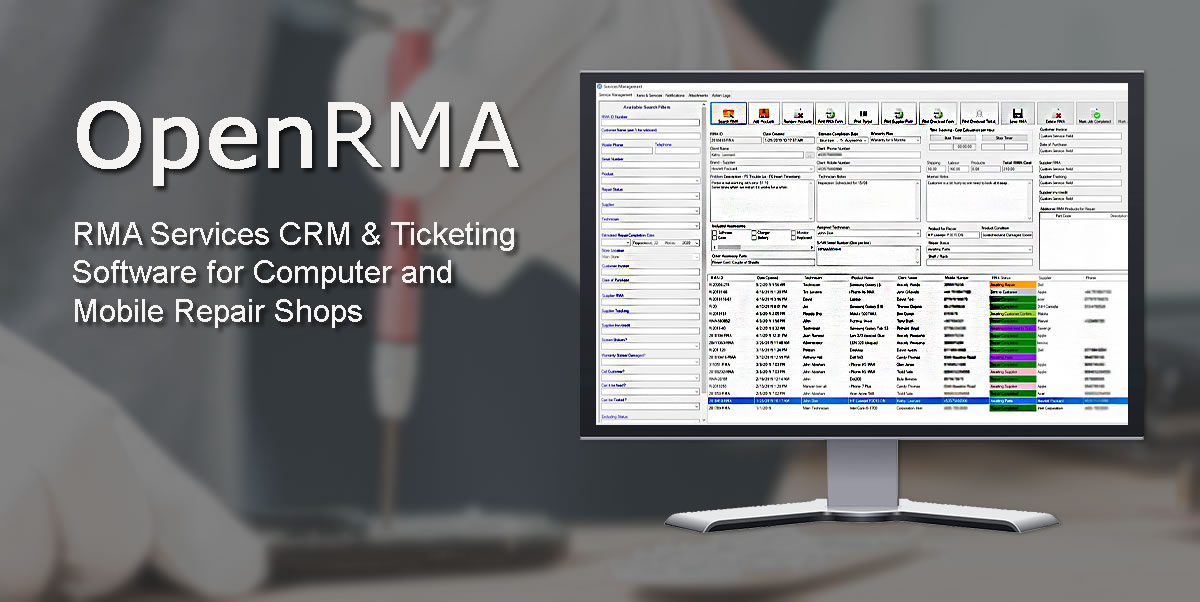Click the orange Awaiting Repair status cell

click(x=1014, y=284)
